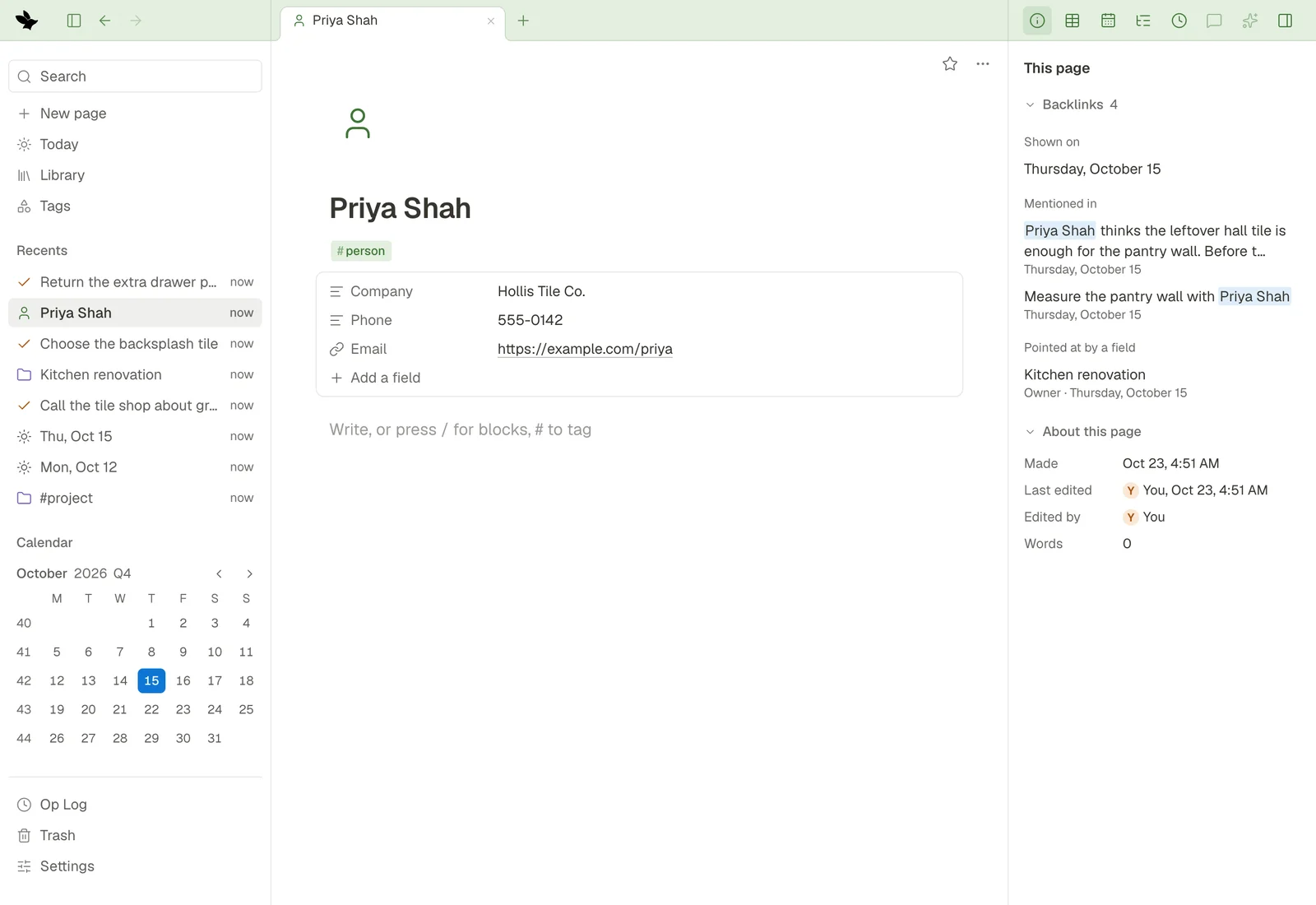The height and width of the screenshot is (905, 1316).
Task: Collapse the Backlinks section
Action: (x=1030, y=104)
